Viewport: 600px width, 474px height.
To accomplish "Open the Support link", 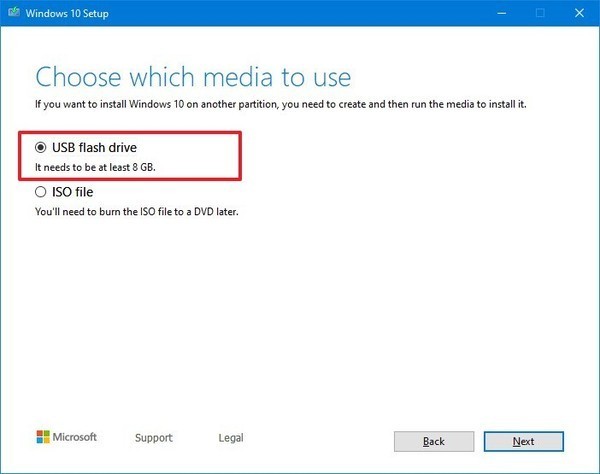I will click(x=153, y=438).
